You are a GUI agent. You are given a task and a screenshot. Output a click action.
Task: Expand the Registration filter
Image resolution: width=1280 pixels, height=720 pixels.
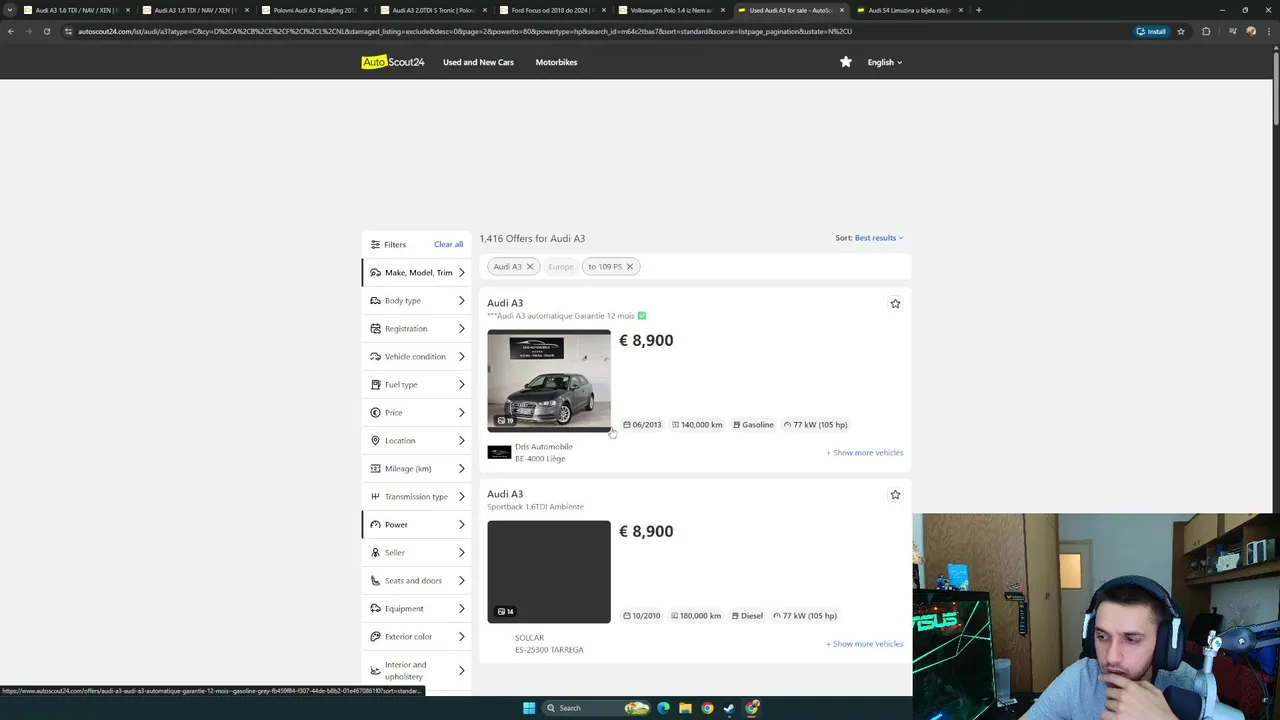(x=416, y=328)
